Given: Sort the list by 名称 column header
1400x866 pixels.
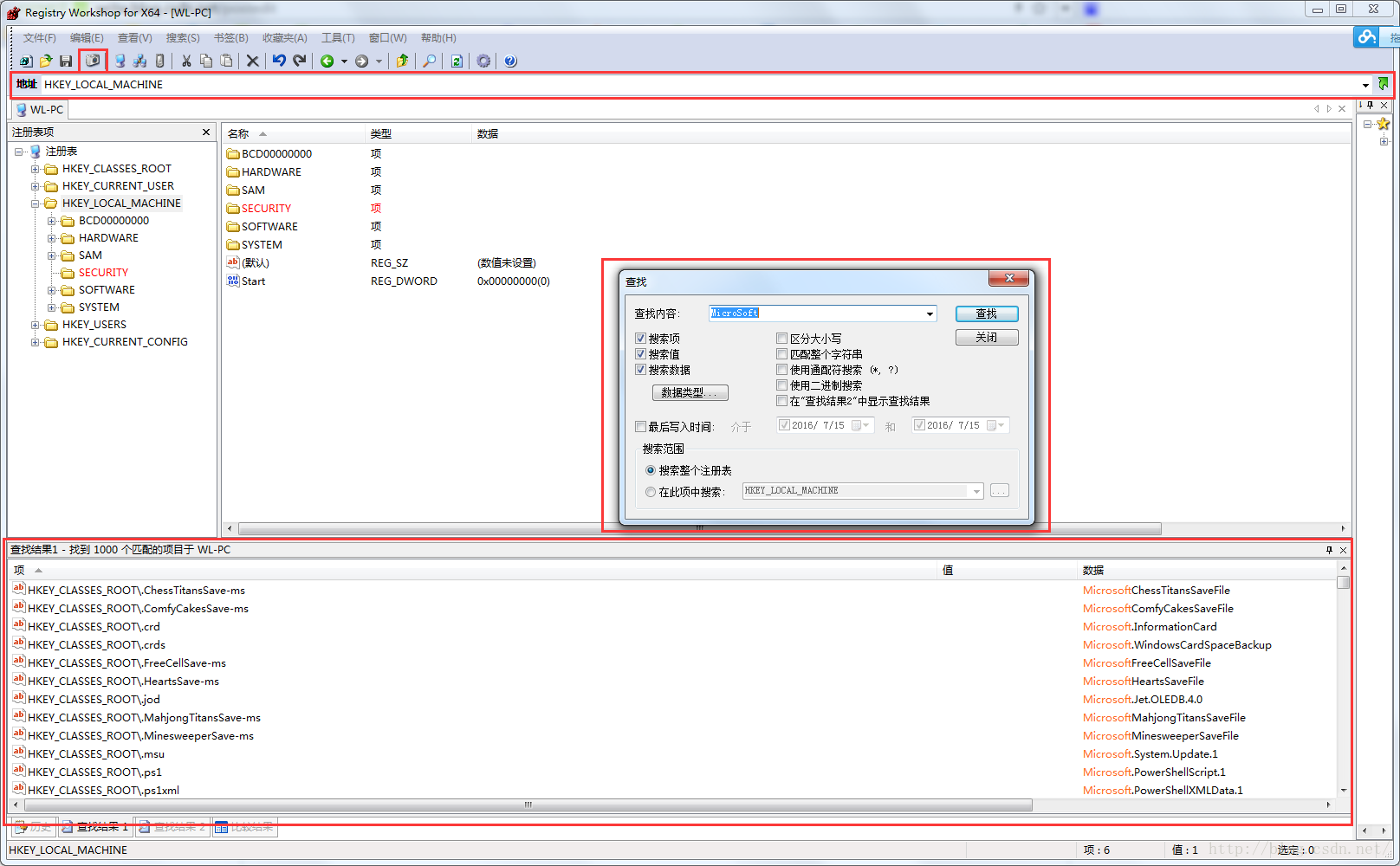Looking at the screenshot, I should [293, 133].
